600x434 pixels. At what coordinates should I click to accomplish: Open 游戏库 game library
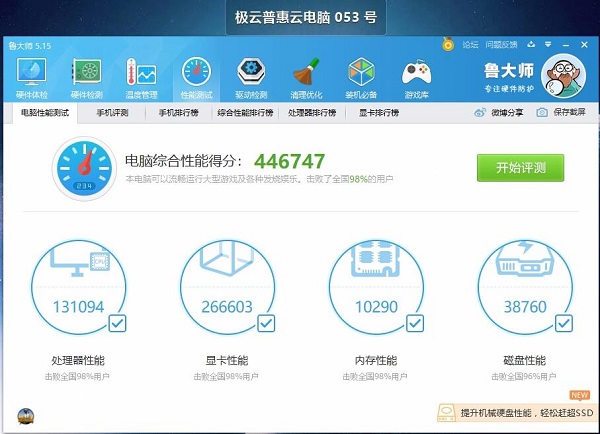coord(416,78)
